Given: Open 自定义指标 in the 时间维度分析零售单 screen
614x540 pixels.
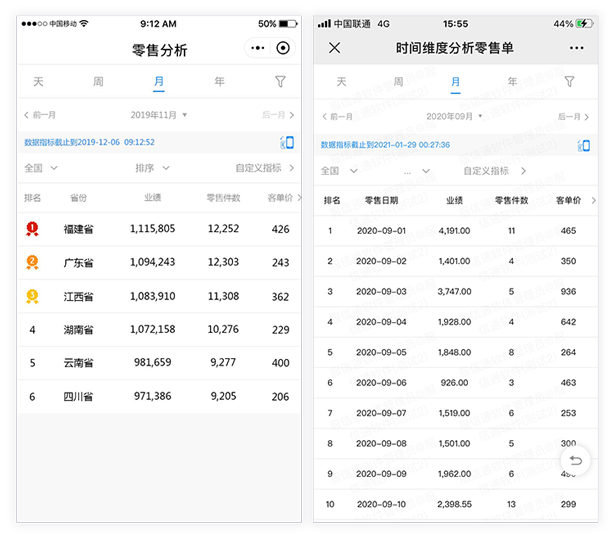Looking at the screenshot, I should click(495, 171).
